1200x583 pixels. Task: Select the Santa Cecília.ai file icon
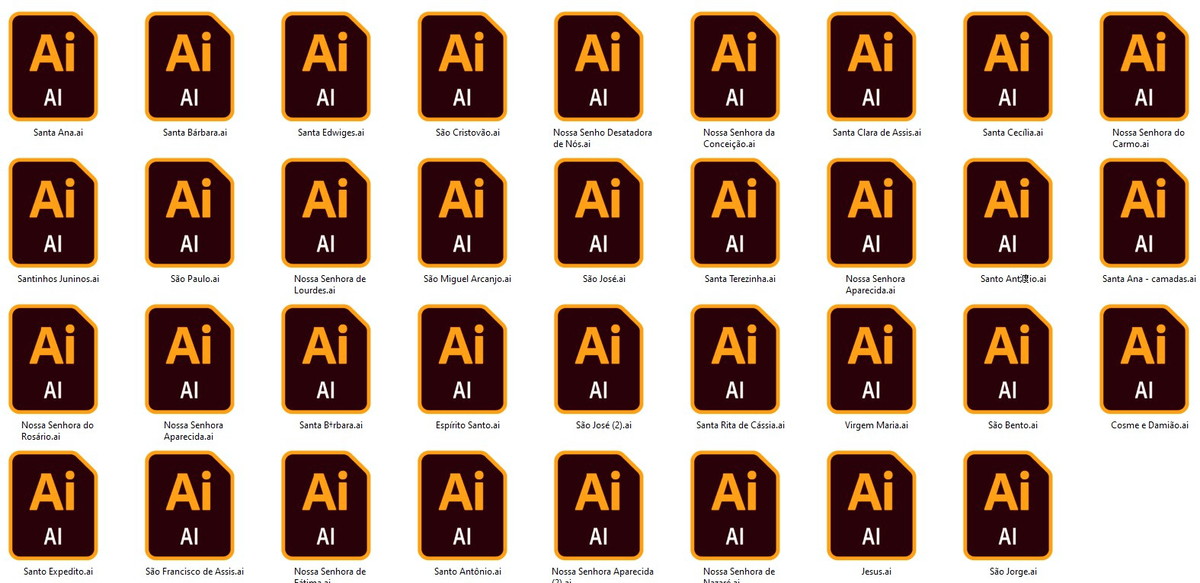point(1008,66)
